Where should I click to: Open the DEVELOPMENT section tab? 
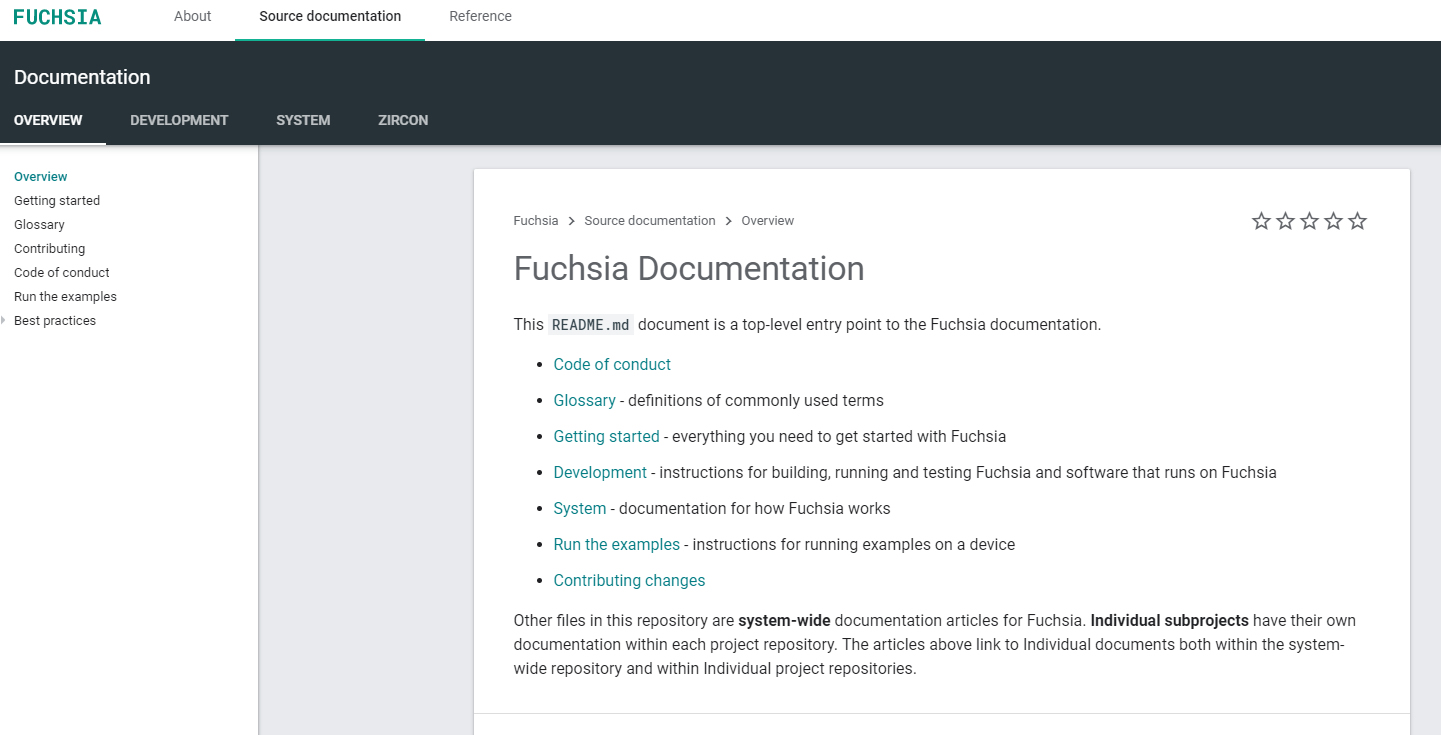click(179, 120)
